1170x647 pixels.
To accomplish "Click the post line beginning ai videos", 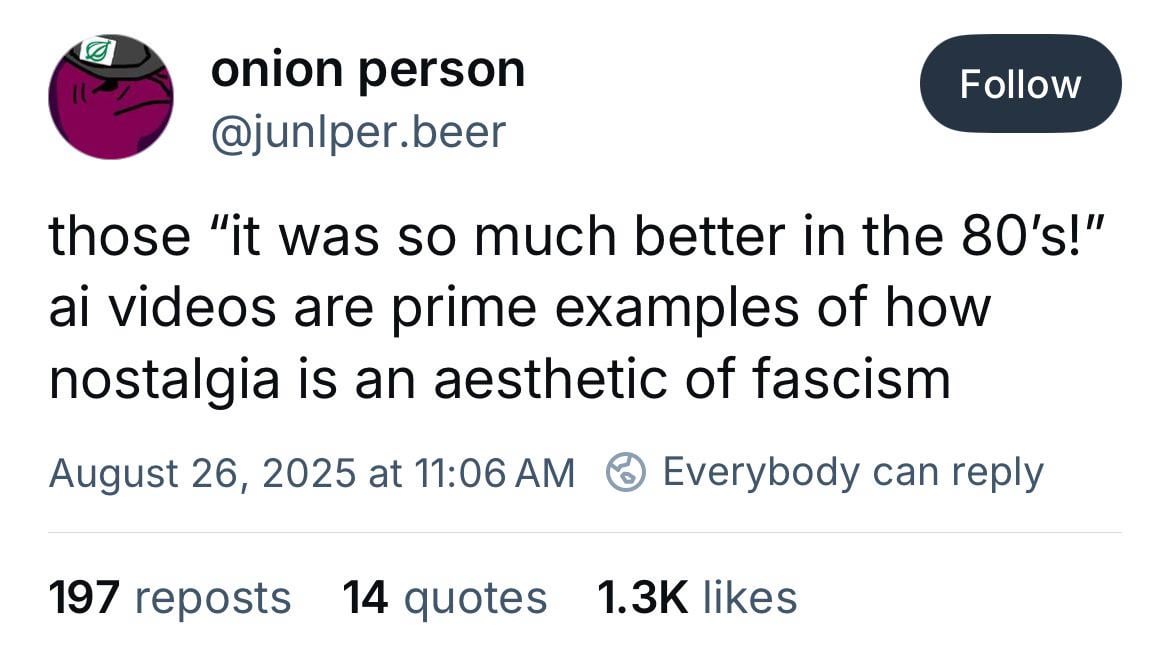I will point(520,307).
